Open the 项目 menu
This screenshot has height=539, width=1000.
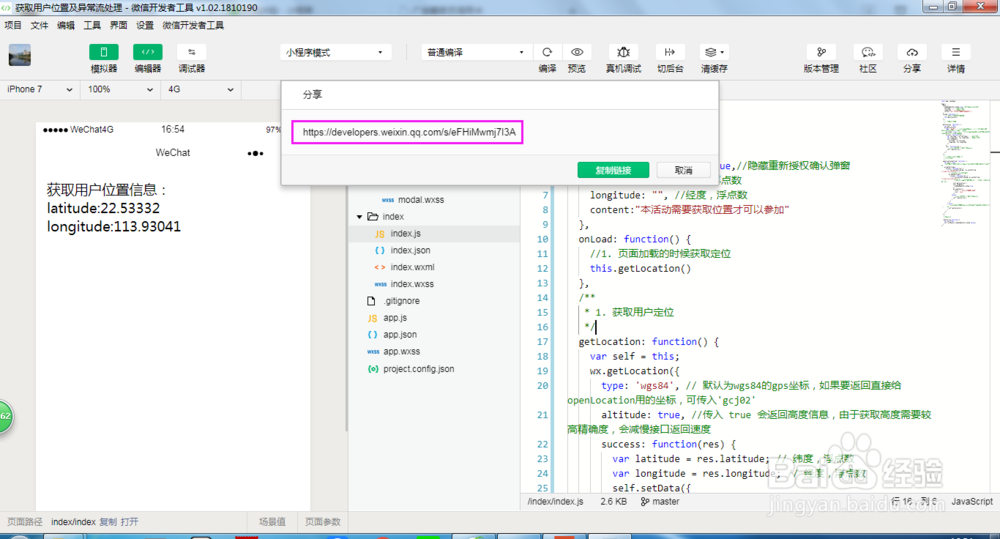(x=13, y=26)
